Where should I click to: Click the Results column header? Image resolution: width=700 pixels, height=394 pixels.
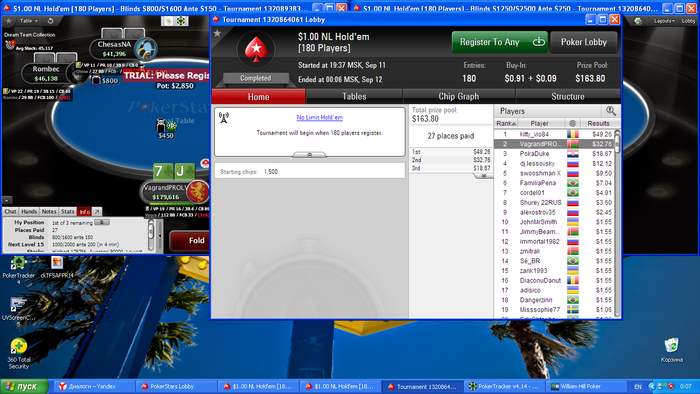[x=598, y=123]
